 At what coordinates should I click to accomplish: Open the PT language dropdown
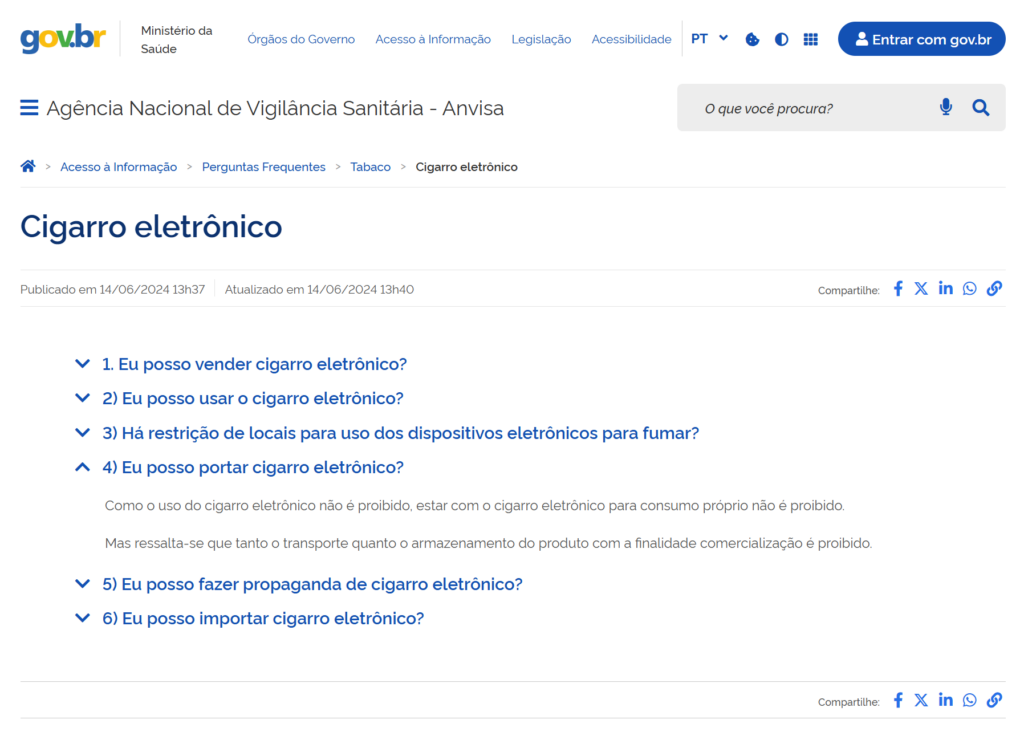tap(709, 39)
